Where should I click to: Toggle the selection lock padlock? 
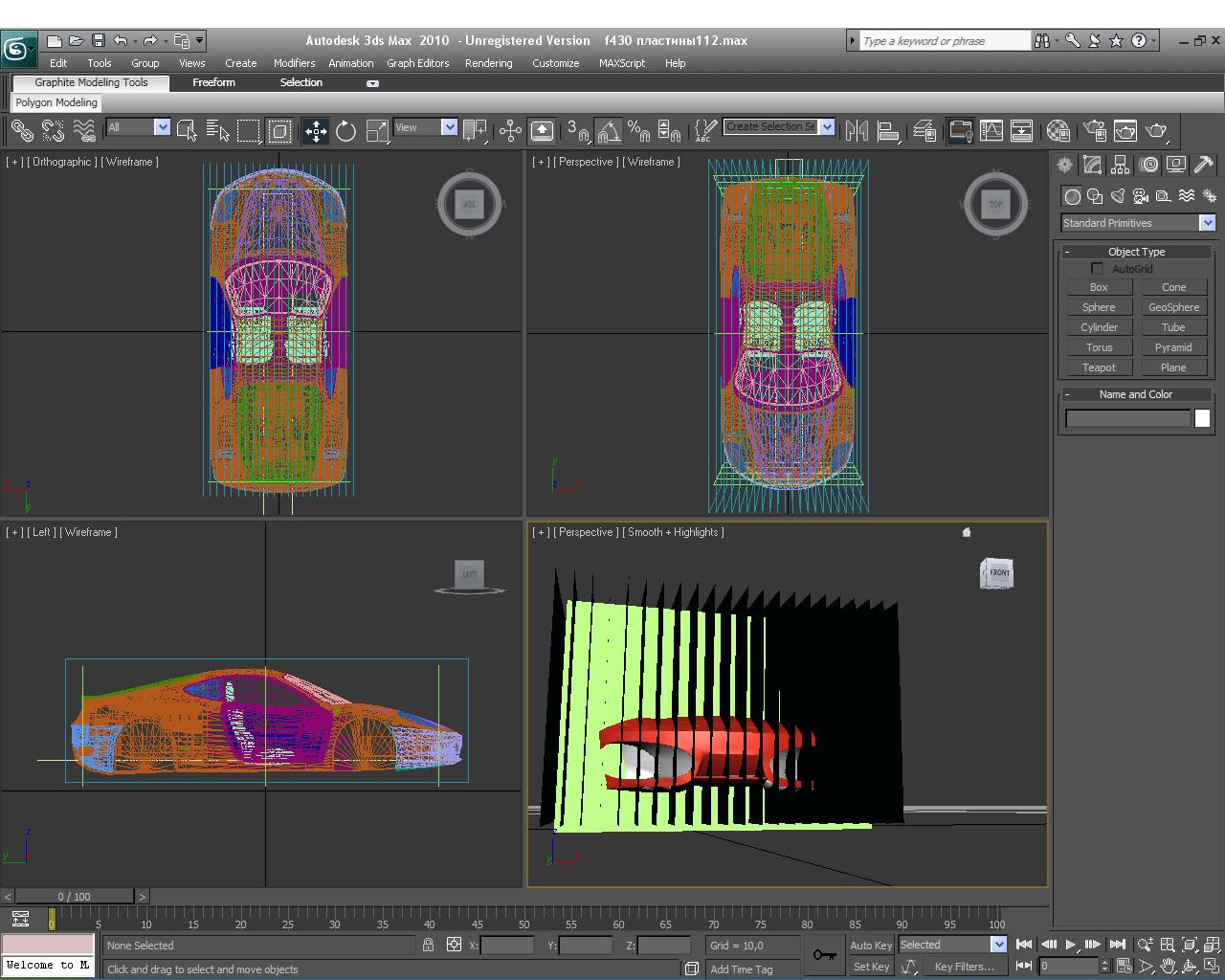coord(428,945)
